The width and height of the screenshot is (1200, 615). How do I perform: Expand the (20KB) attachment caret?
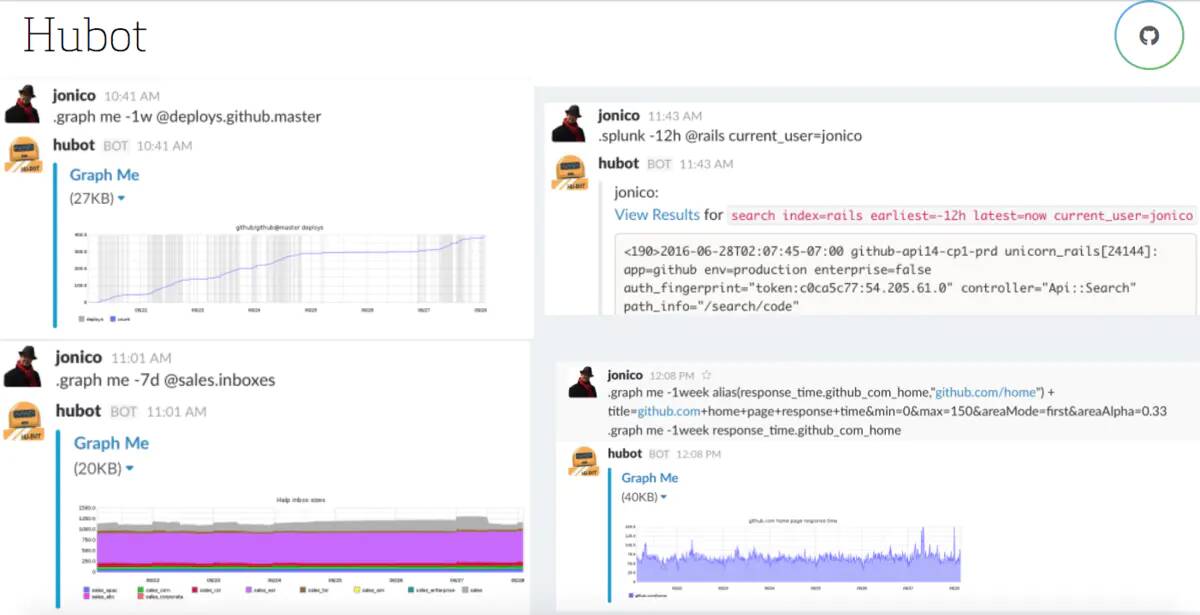[x=130, y=468]
